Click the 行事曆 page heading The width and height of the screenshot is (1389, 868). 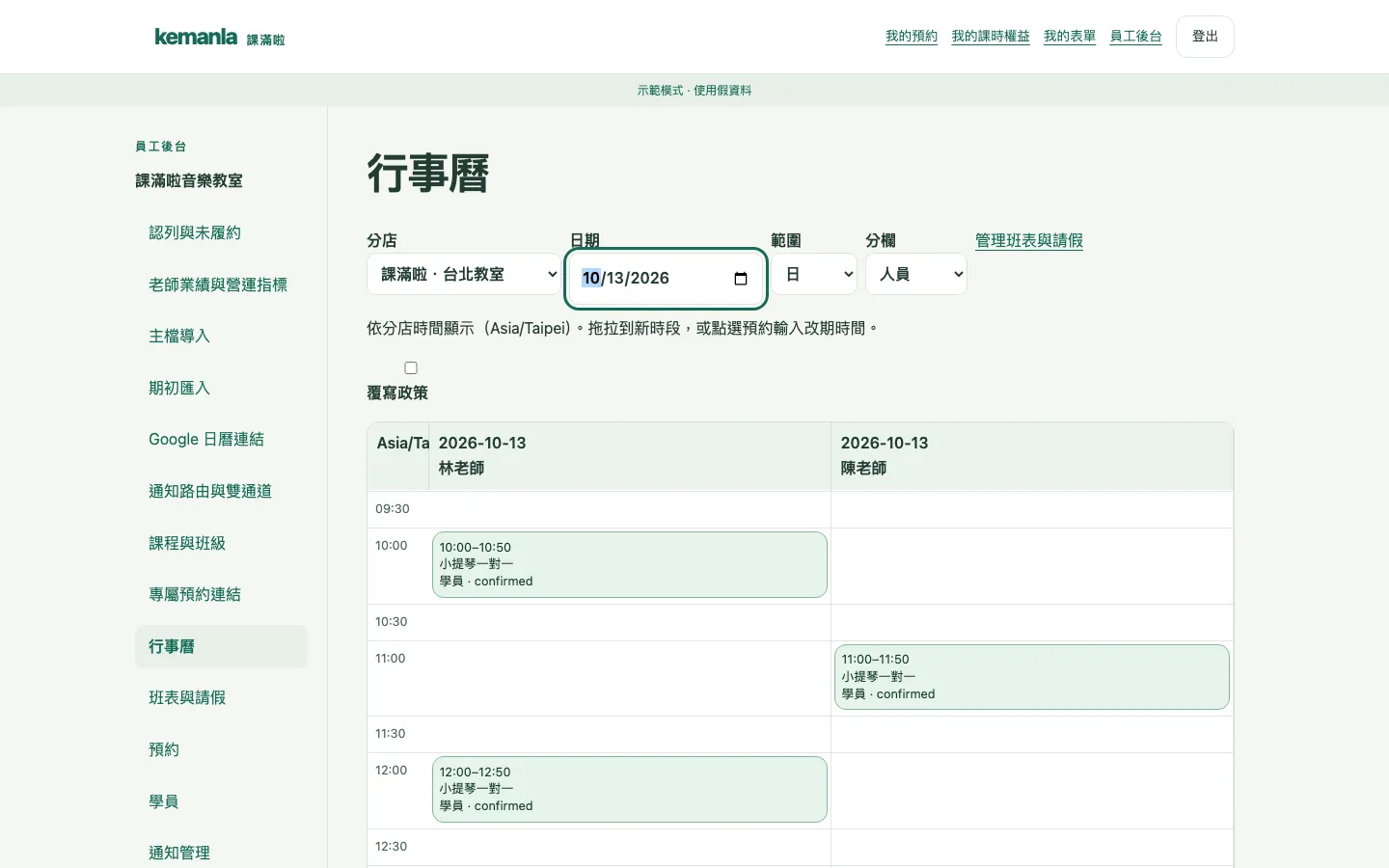coord(428,174)
